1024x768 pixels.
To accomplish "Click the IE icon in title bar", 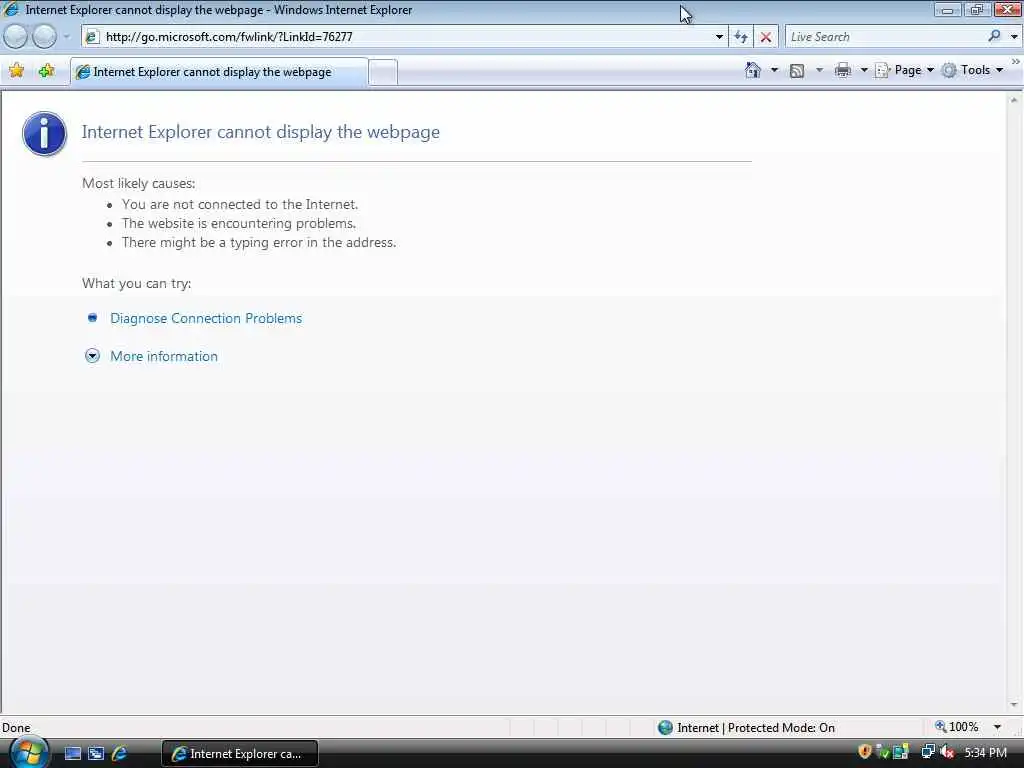I will pyautogui.click(x=11, y=10).
